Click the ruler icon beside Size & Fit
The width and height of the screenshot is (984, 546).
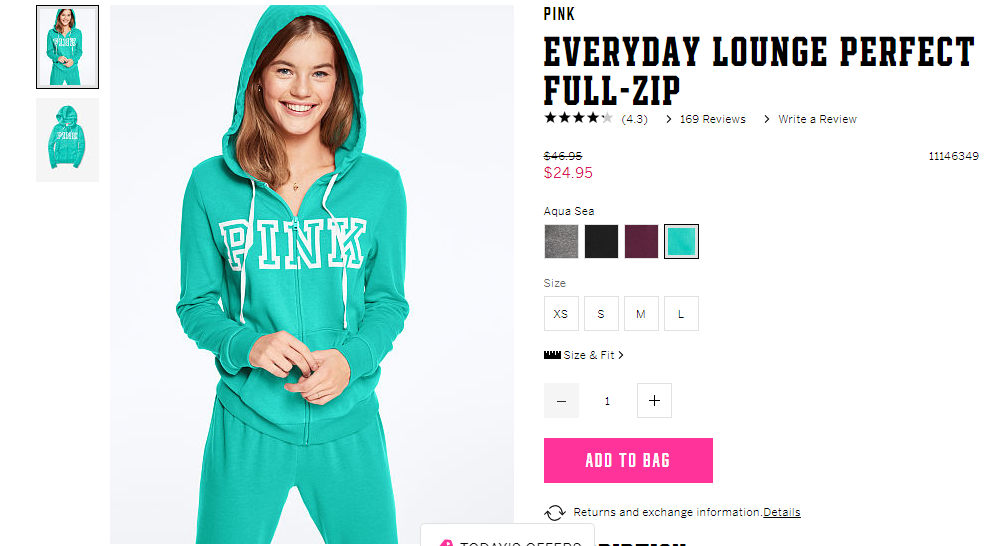552,355
